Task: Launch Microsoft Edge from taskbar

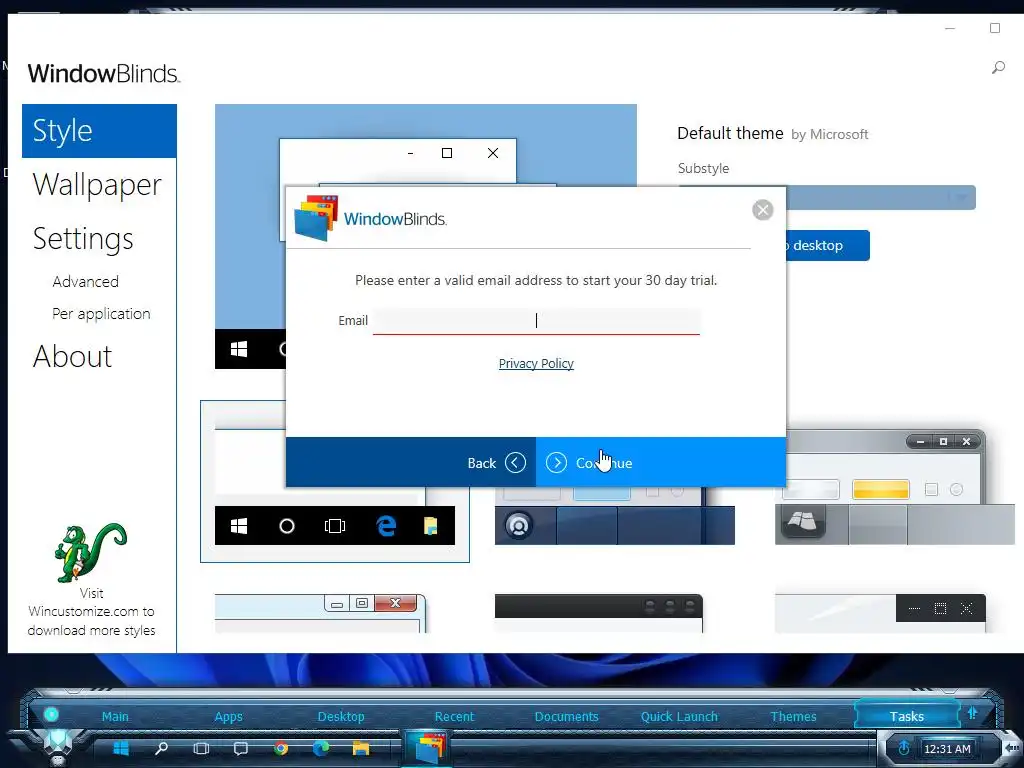Action: pos(321,748)
